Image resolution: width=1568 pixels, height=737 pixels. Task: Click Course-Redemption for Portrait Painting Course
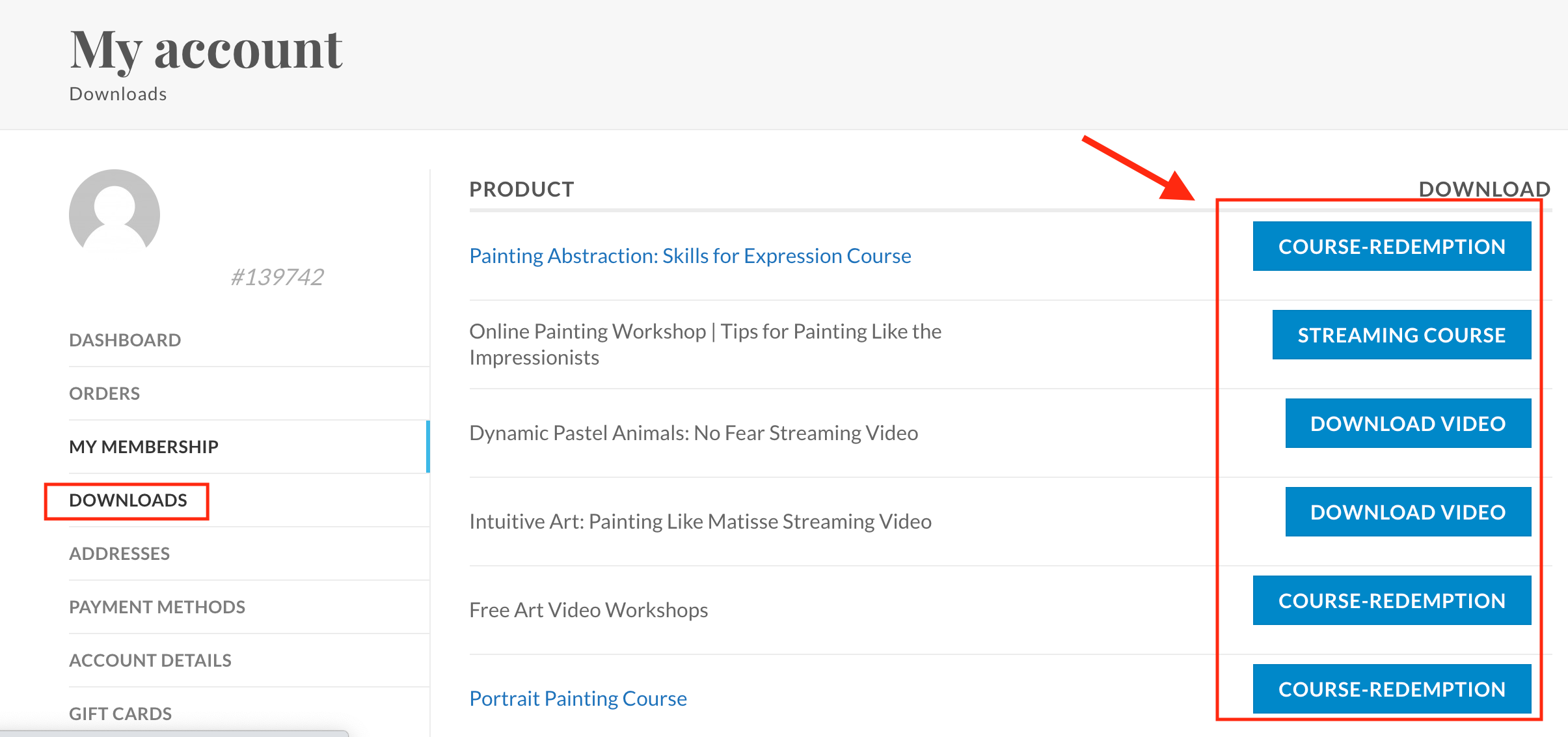[1392, 689]
